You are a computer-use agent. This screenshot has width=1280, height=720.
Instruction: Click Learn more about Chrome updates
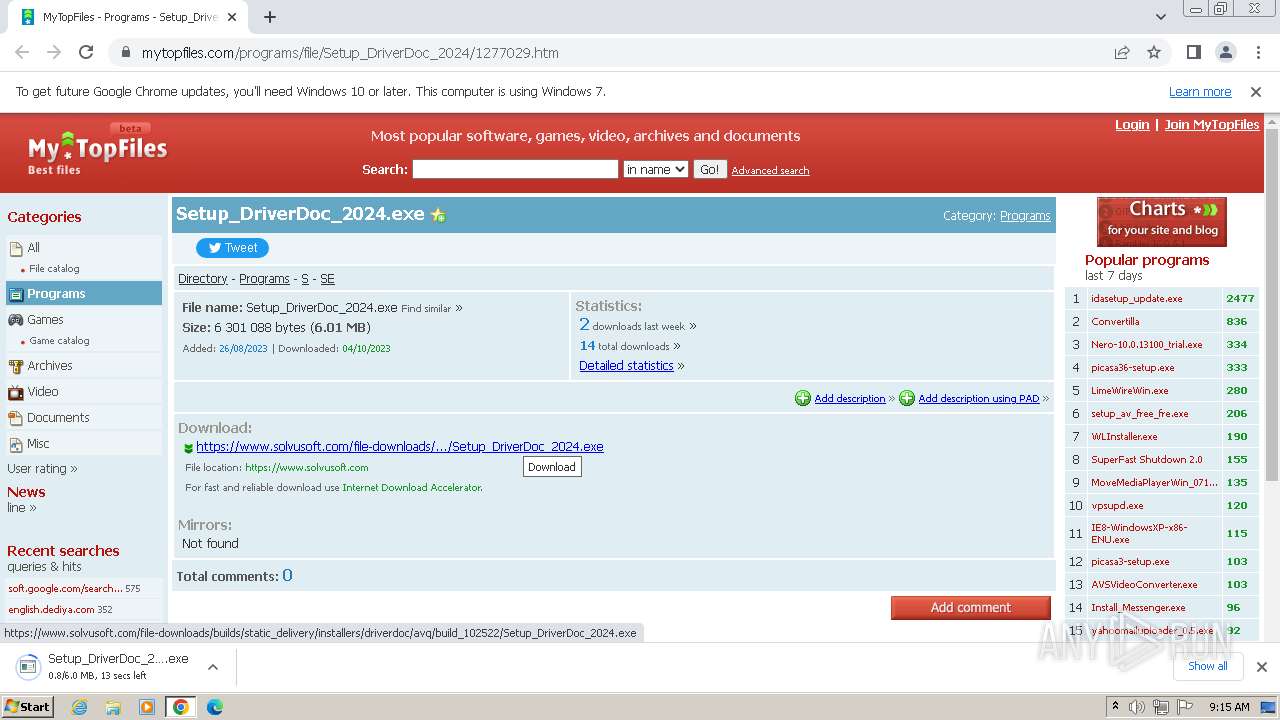point(1200,92)
